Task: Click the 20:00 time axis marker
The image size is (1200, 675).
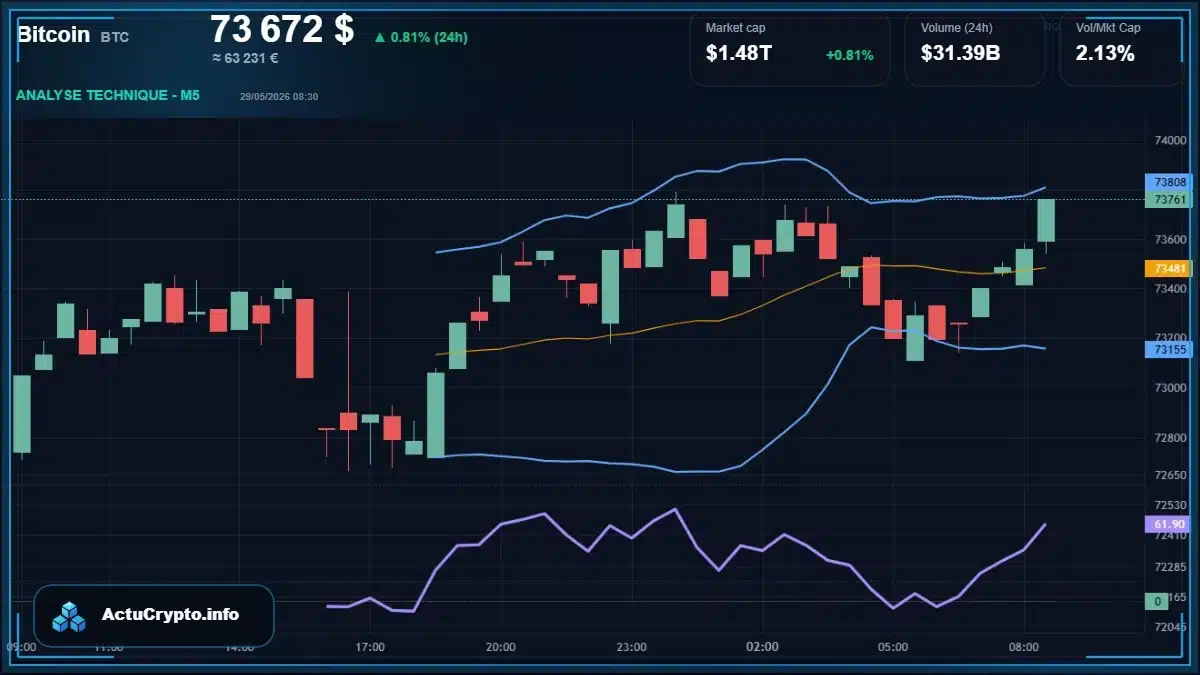Action: tap(501, 647)
